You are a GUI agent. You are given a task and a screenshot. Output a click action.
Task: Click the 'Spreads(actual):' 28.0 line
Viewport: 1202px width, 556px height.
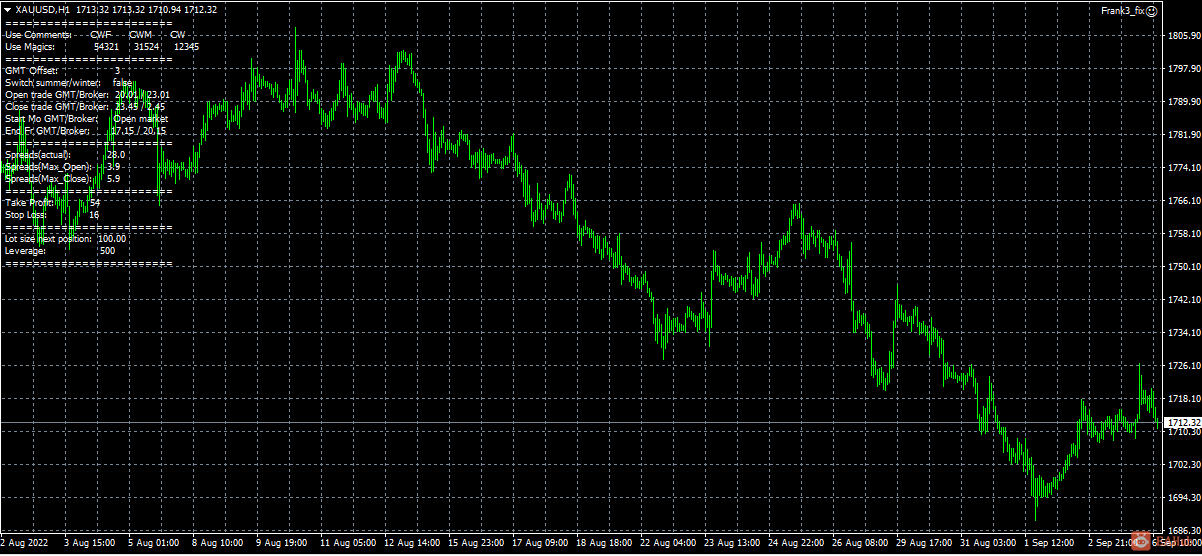[x=65, y=155]
